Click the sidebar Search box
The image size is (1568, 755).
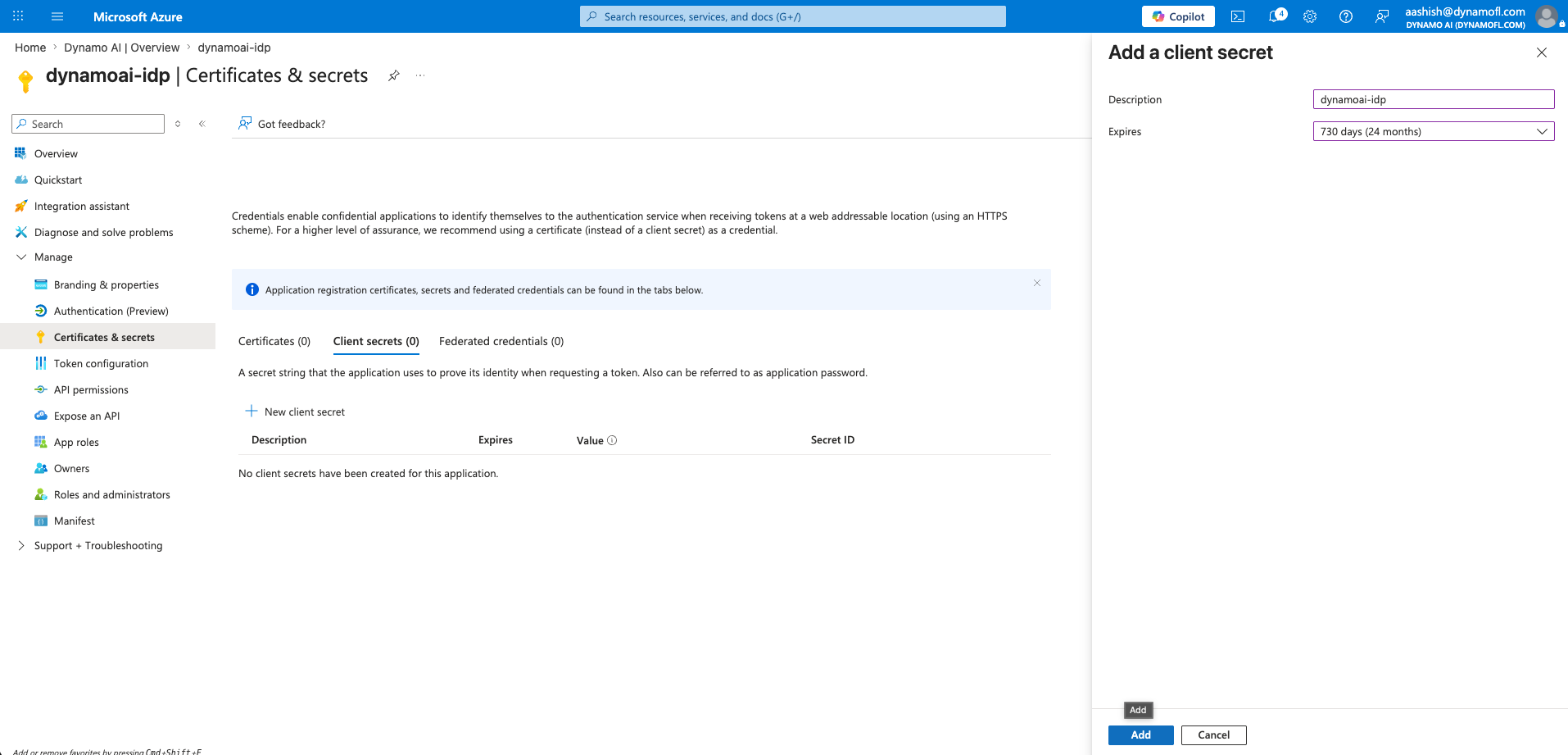(88, 124)
